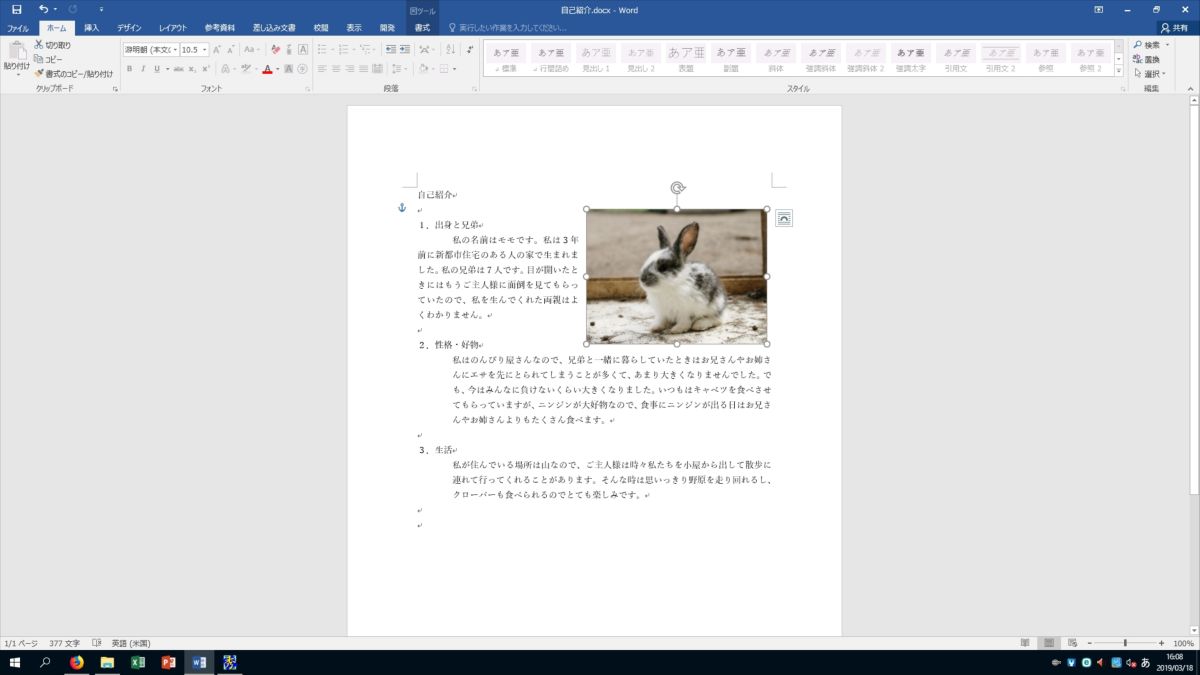
Task: Decrease font size with shrink font icon
Action: click(x=232, y=49)
